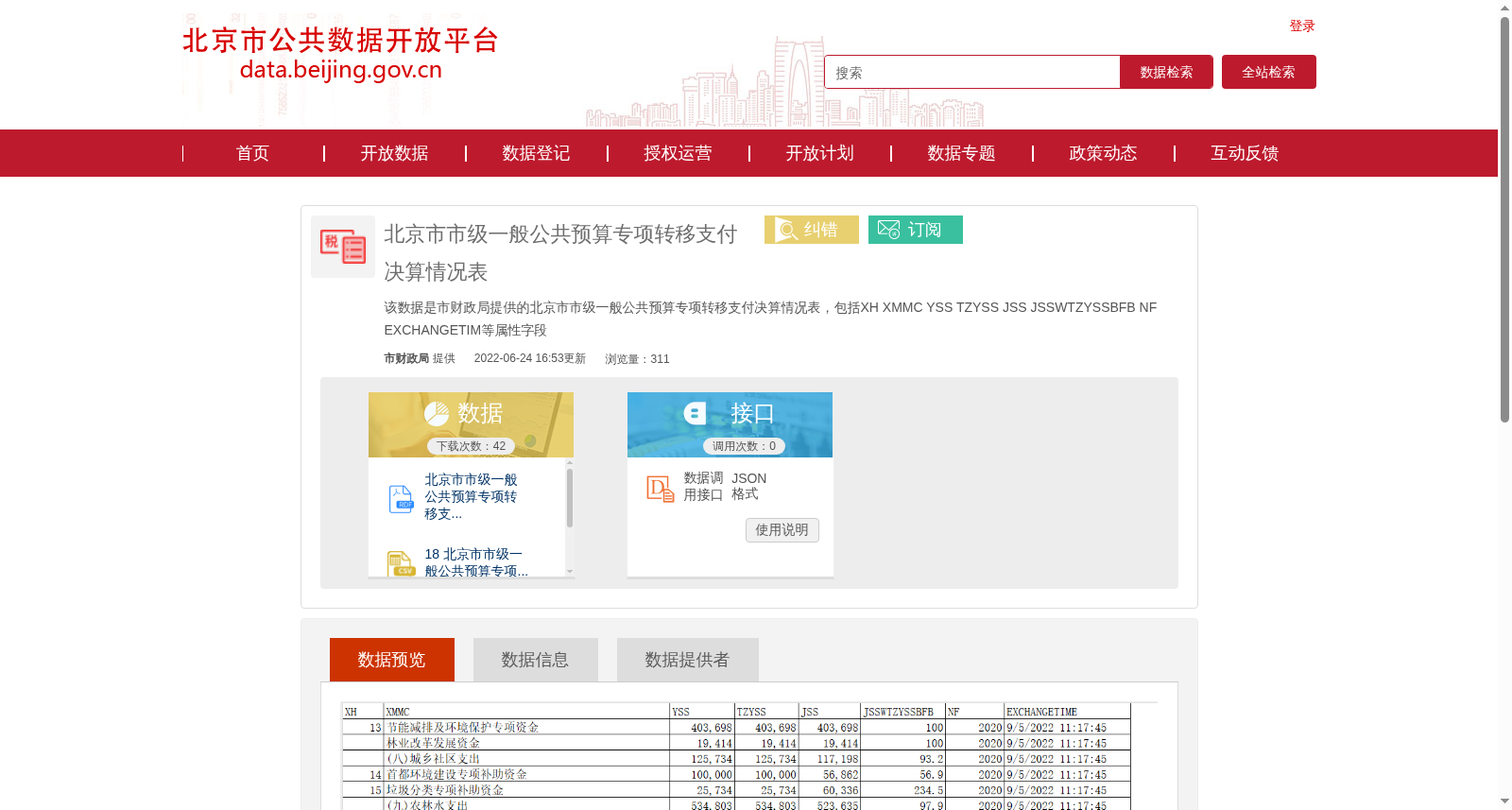Viewport: 1512px width, 810px height.
Task: Switch to the 数据预览 tab
Action: pos(392,660)
